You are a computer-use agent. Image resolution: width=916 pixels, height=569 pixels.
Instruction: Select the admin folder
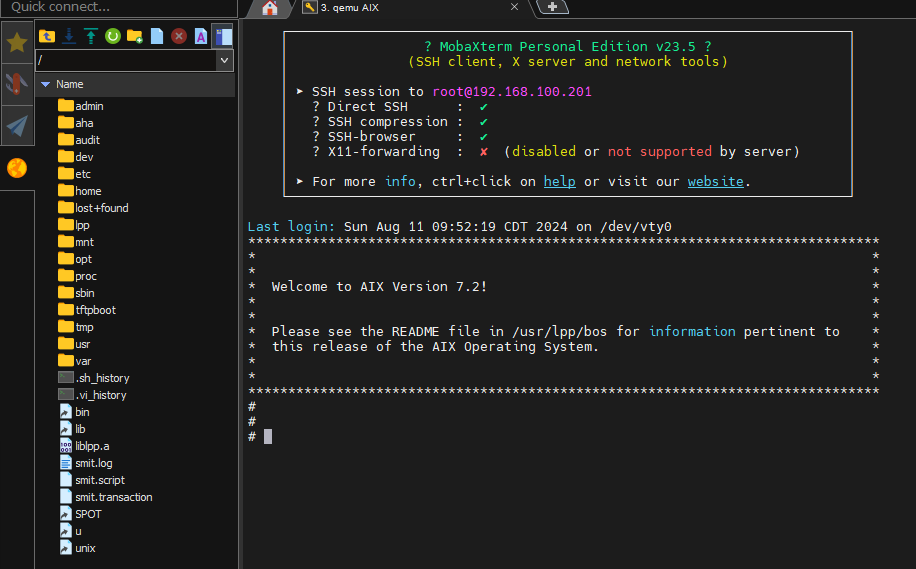tap(81, 106)
